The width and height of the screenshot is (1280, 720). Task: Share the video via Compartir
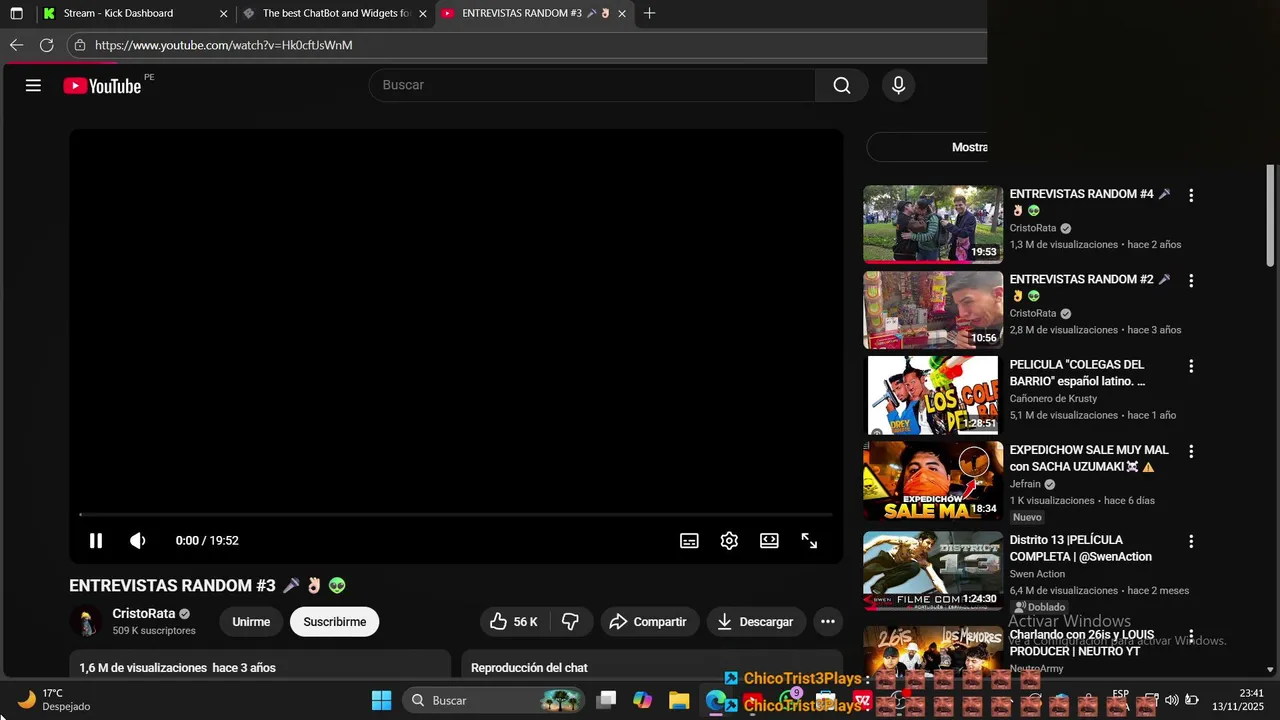[647, 621]
